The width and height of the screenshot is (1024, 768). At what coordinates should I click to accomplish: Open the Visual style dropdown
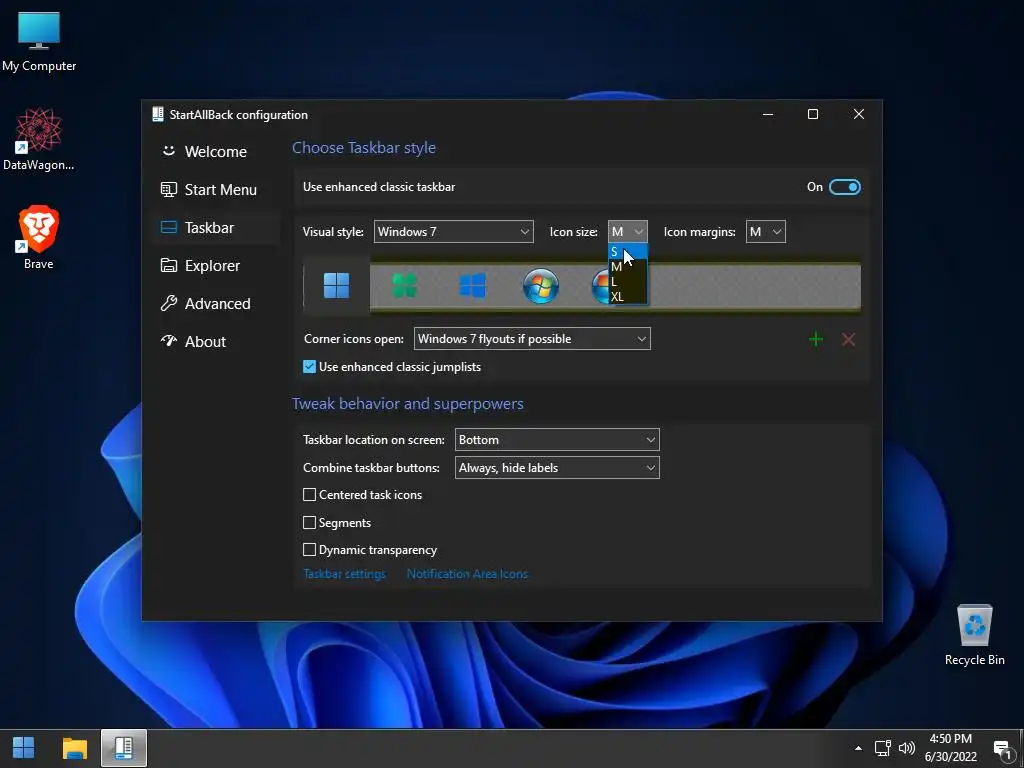click(453, 232)
